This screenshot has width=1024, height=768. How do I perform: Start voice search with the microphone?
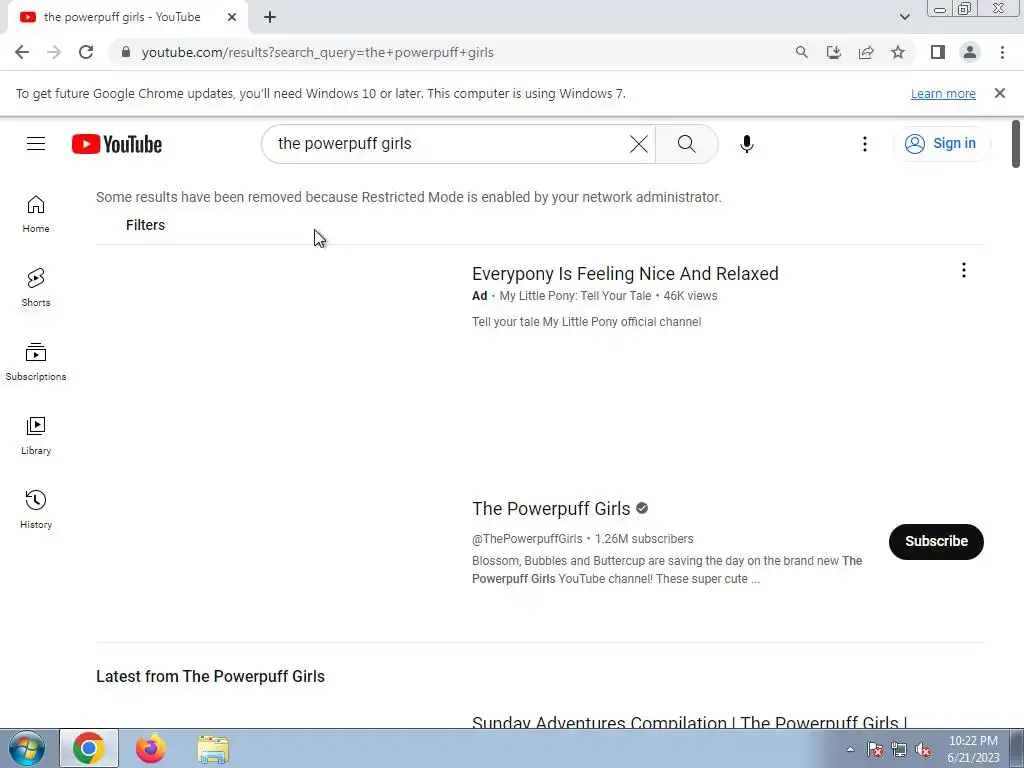[746, 144]
